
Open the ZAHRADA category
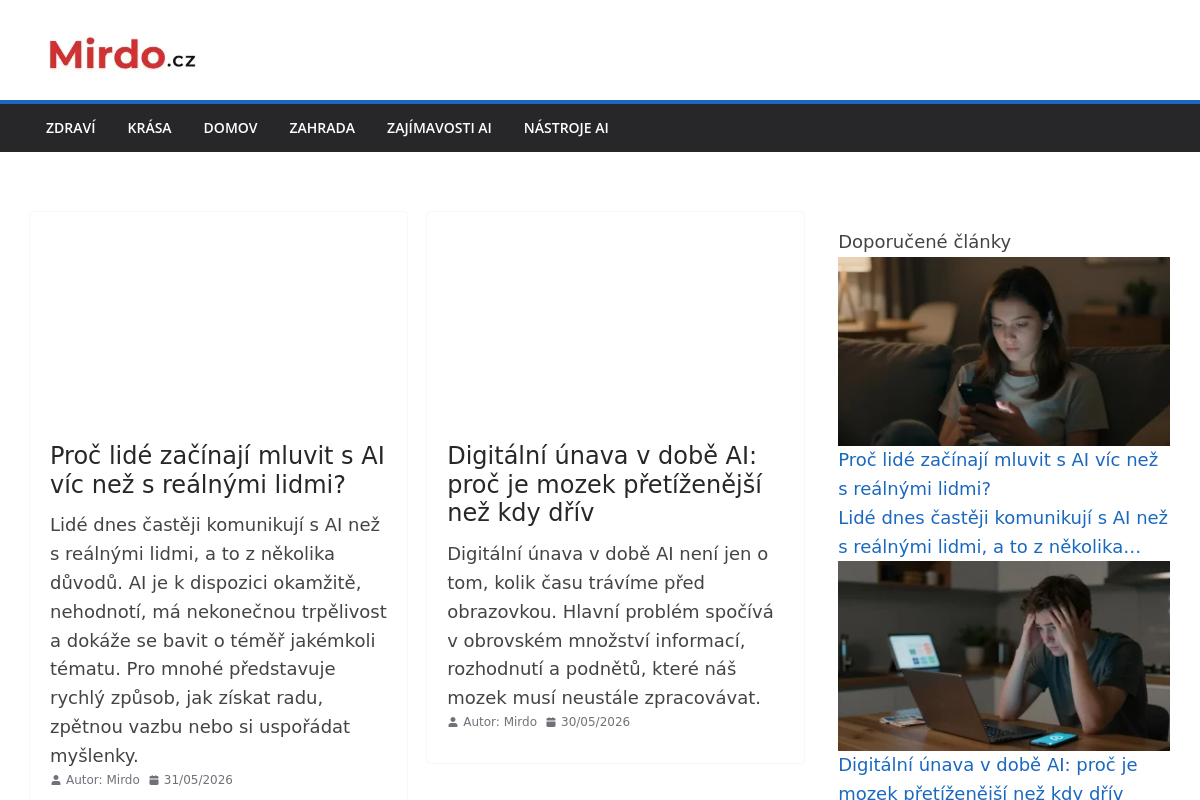(x=322, y=128)
